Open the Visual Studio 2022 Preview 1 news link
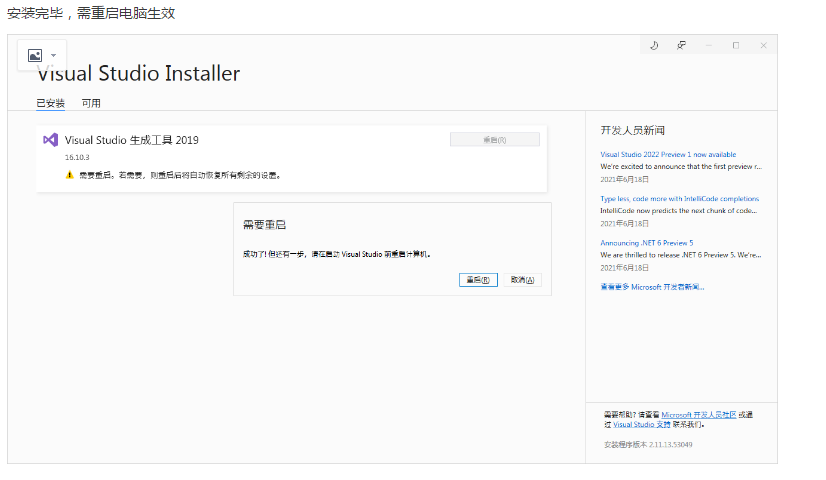This screenshot has height=480, width=826. (668, 154)
